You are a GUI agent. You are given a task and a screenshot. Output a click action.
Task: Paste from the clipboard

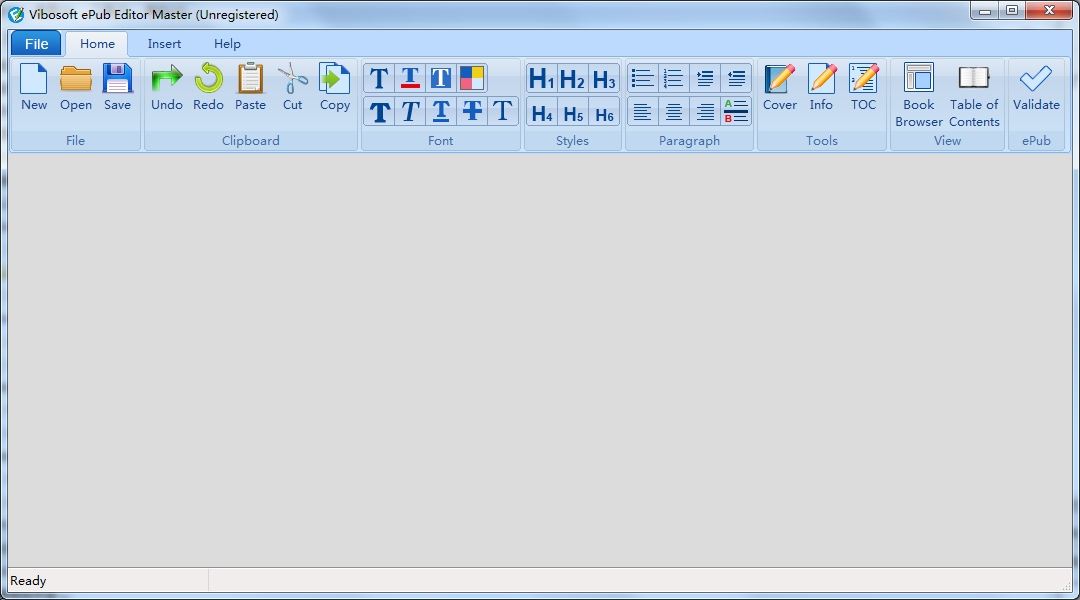click(250, 87)
